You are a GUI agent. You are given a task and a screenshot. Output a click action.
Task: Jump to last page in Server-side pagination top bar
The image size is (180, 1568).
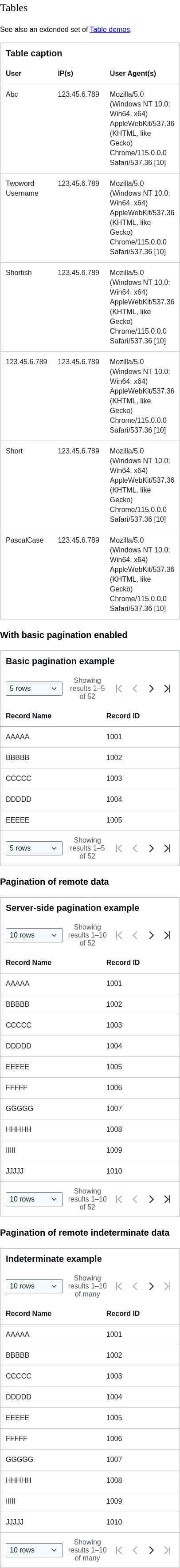(x=167, y=935)
